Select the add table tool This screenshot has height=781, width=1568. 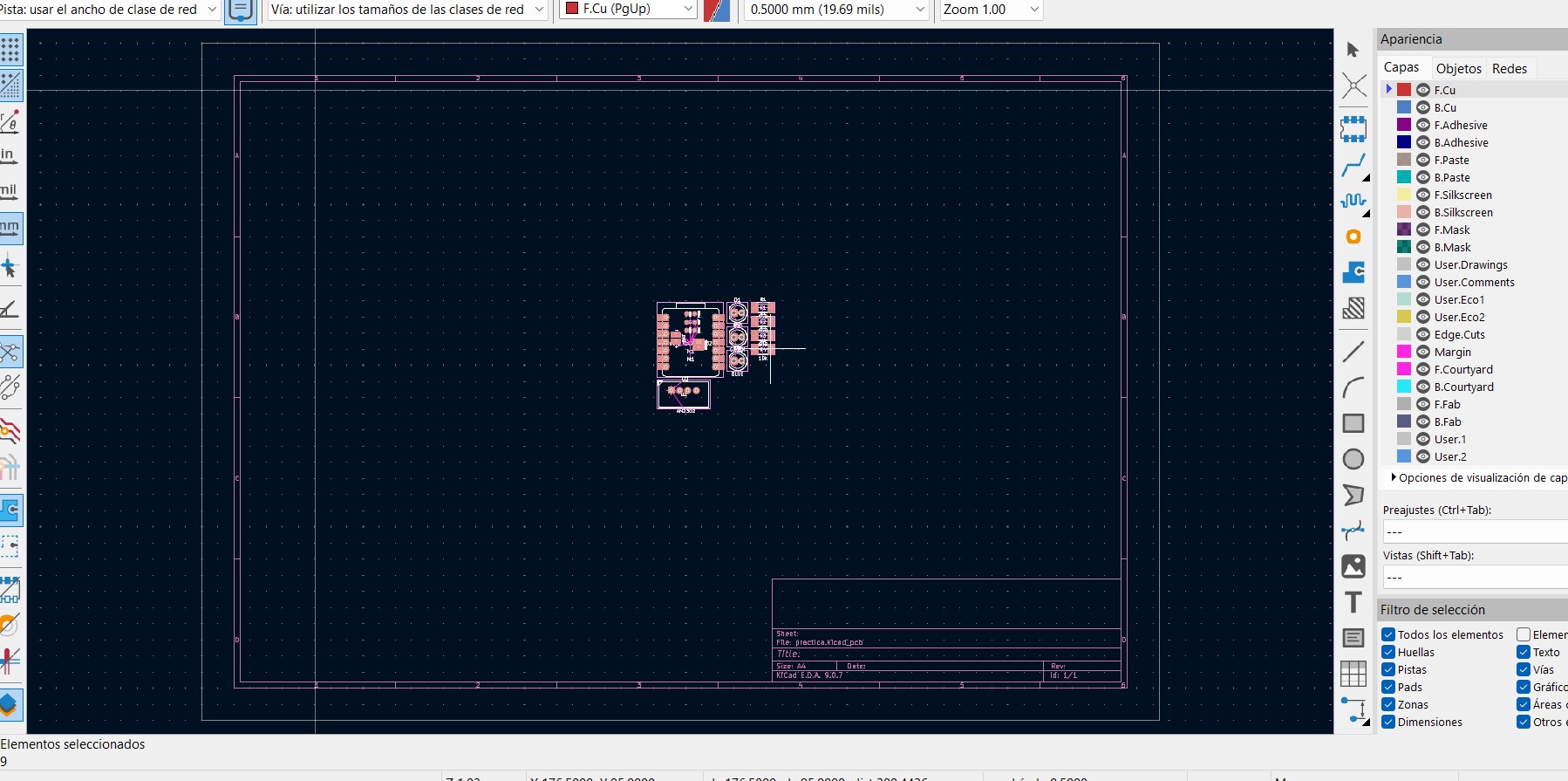point(1353,674)
